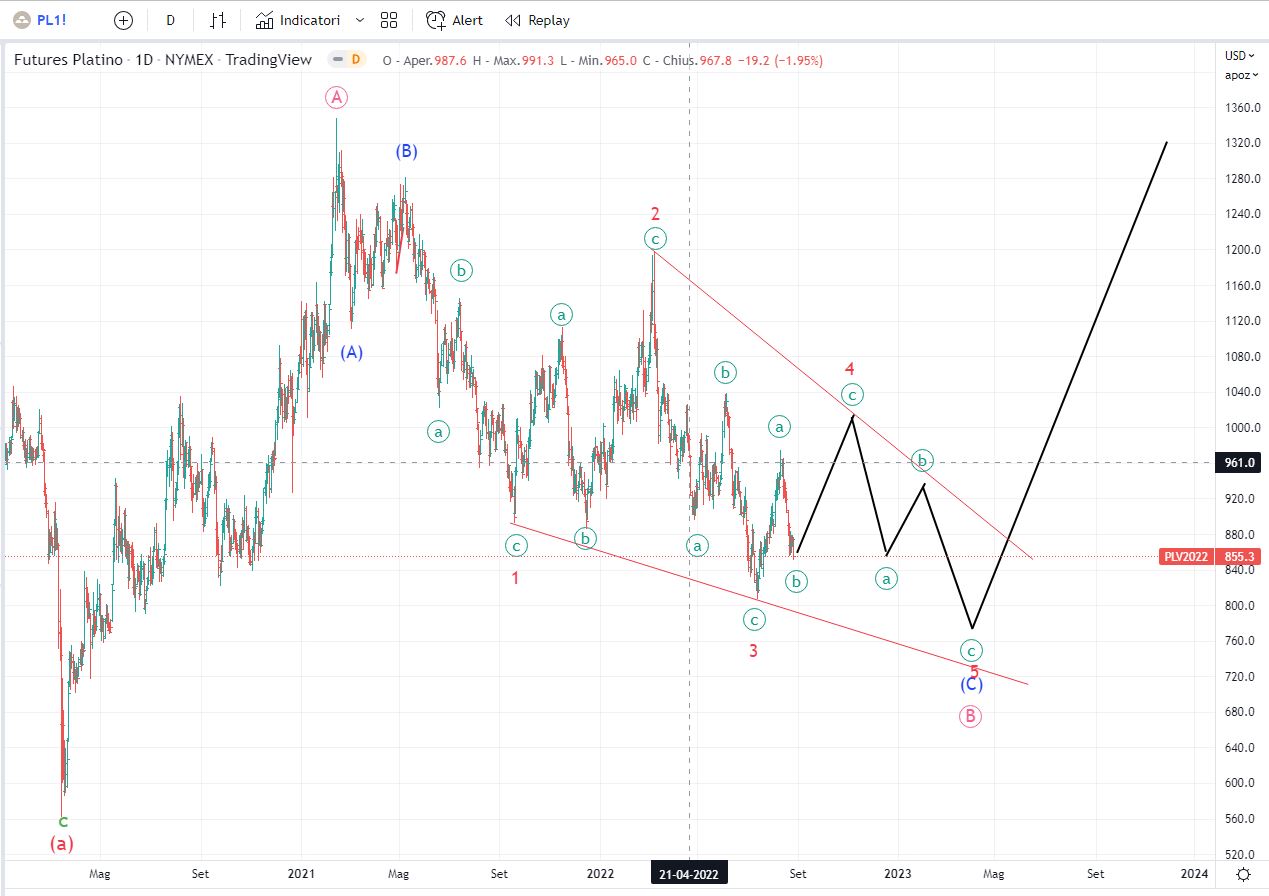Select the pink circled B wave label

[x=970, y=716]
